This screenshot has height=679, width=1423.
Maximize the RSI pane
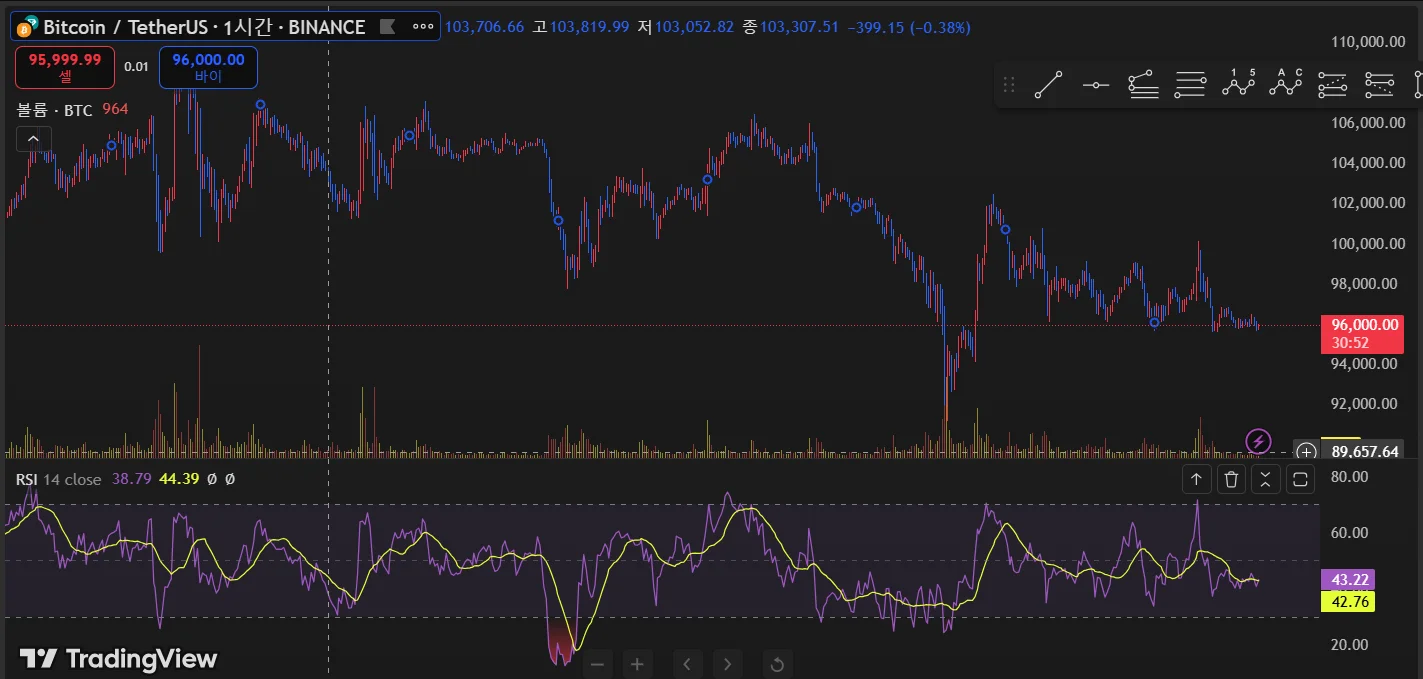click(x=1300, y=480)
